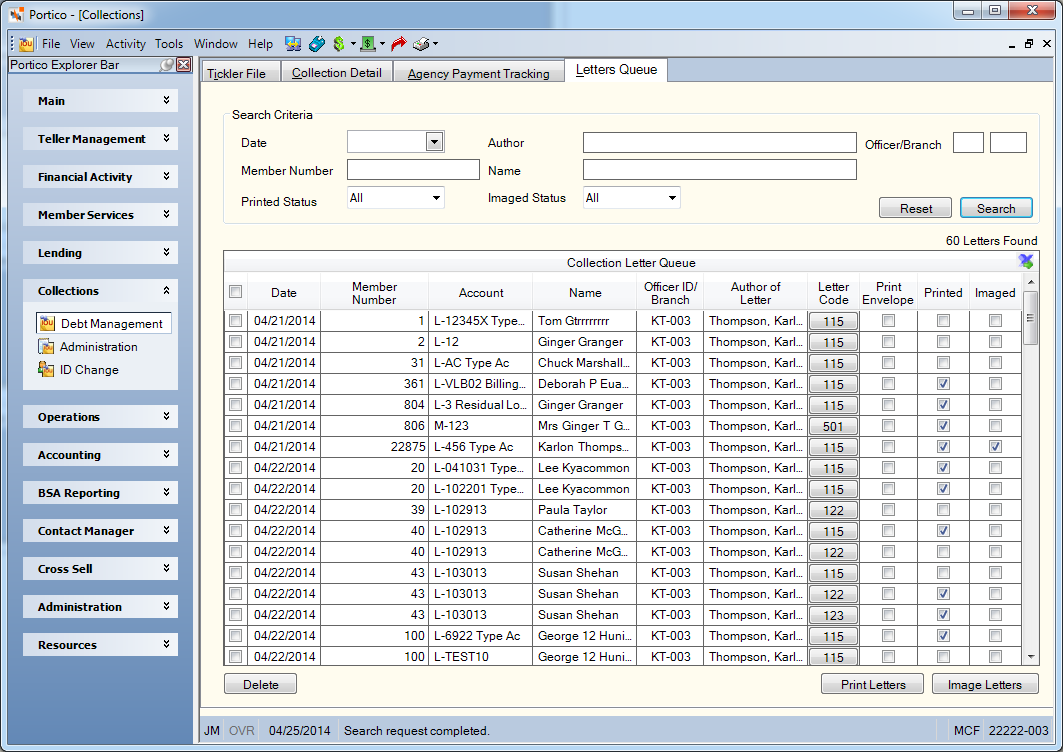The height and width of the screenshot is (752, 1063).
Task: Click the Member Number input field
Action: 413,170
